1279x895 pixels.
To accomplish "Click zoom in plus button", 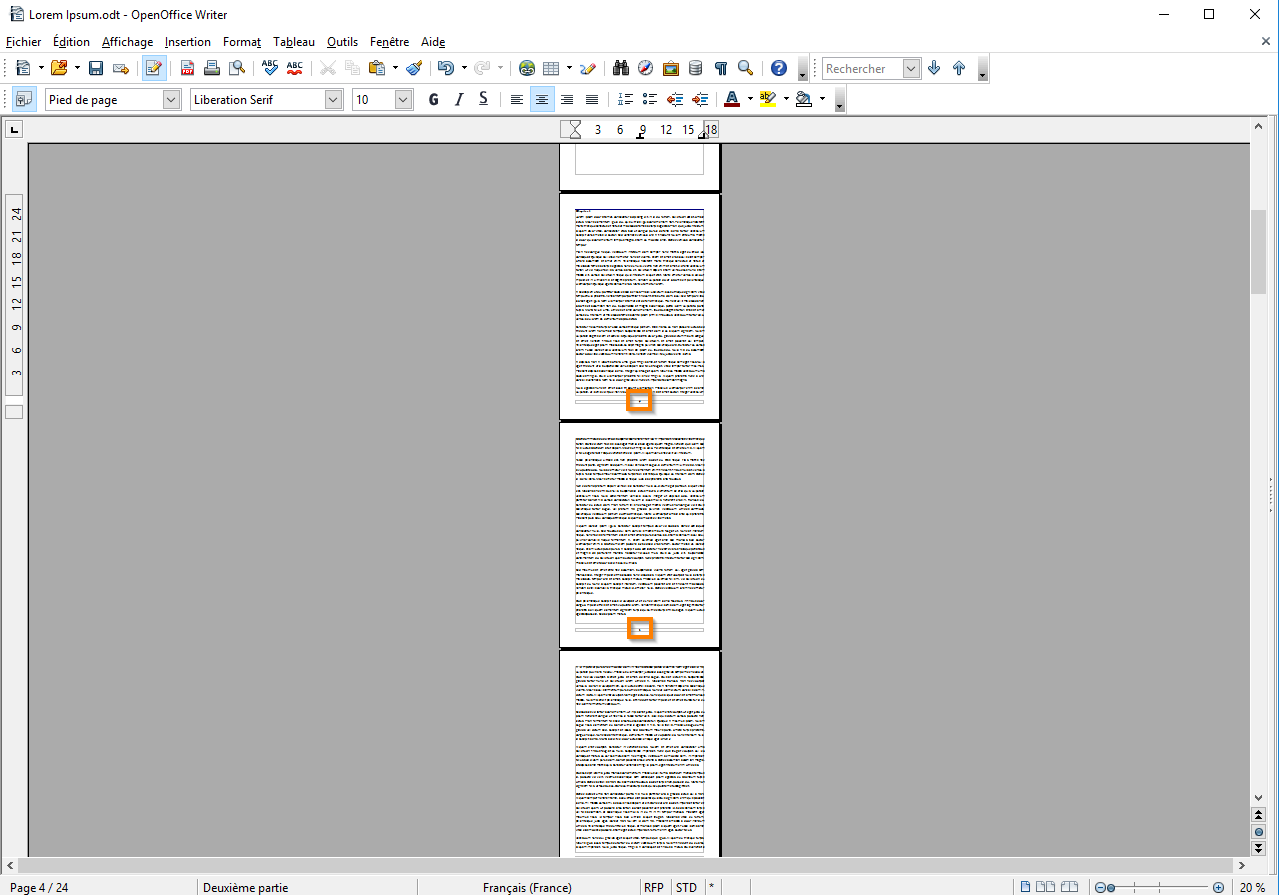I will pos(1218,887).
